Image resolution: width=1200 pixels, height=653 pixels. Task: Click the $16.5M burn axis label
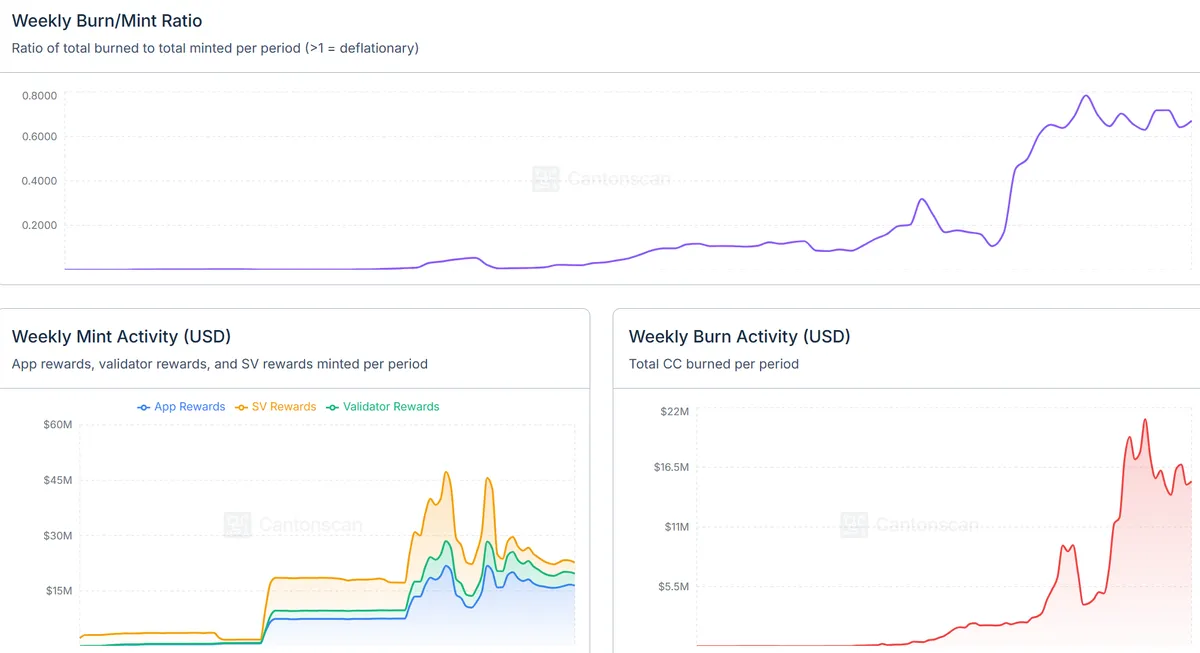point(670,468)
